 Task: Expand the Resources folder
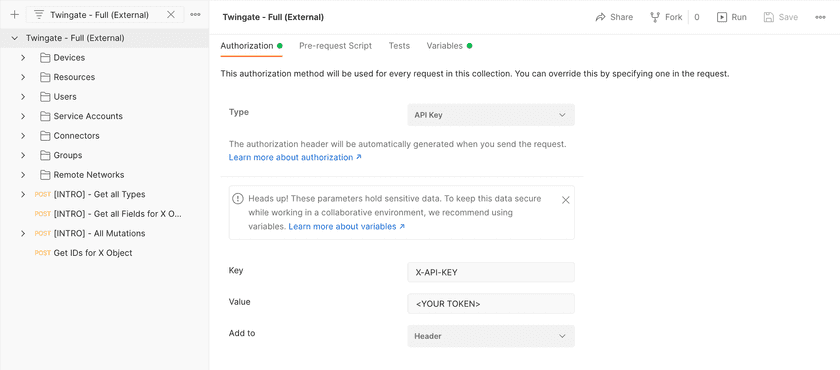(x=23, y=77)
